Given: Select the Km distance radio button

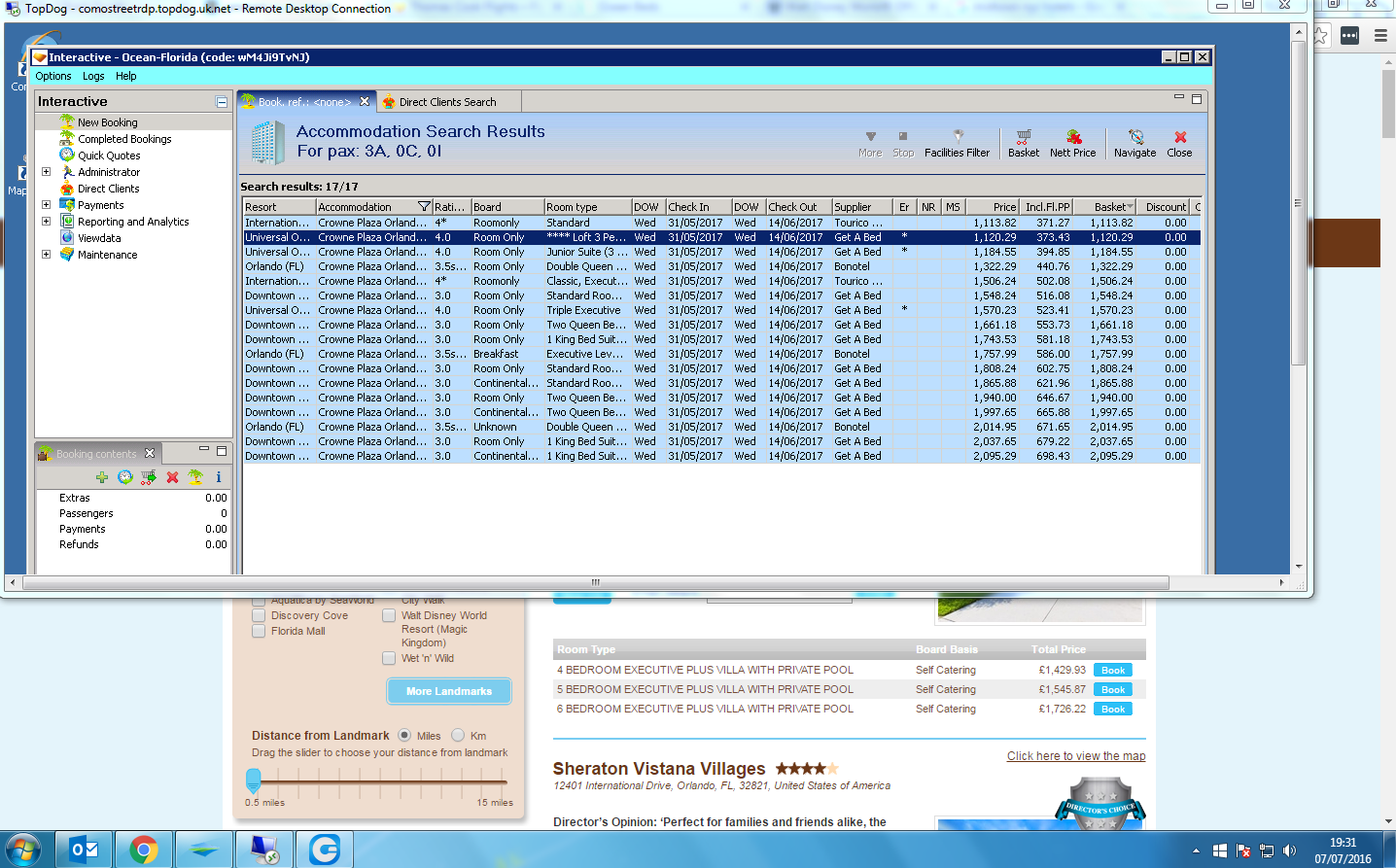Looking at the screenshot, I should [x=458, y=736].
